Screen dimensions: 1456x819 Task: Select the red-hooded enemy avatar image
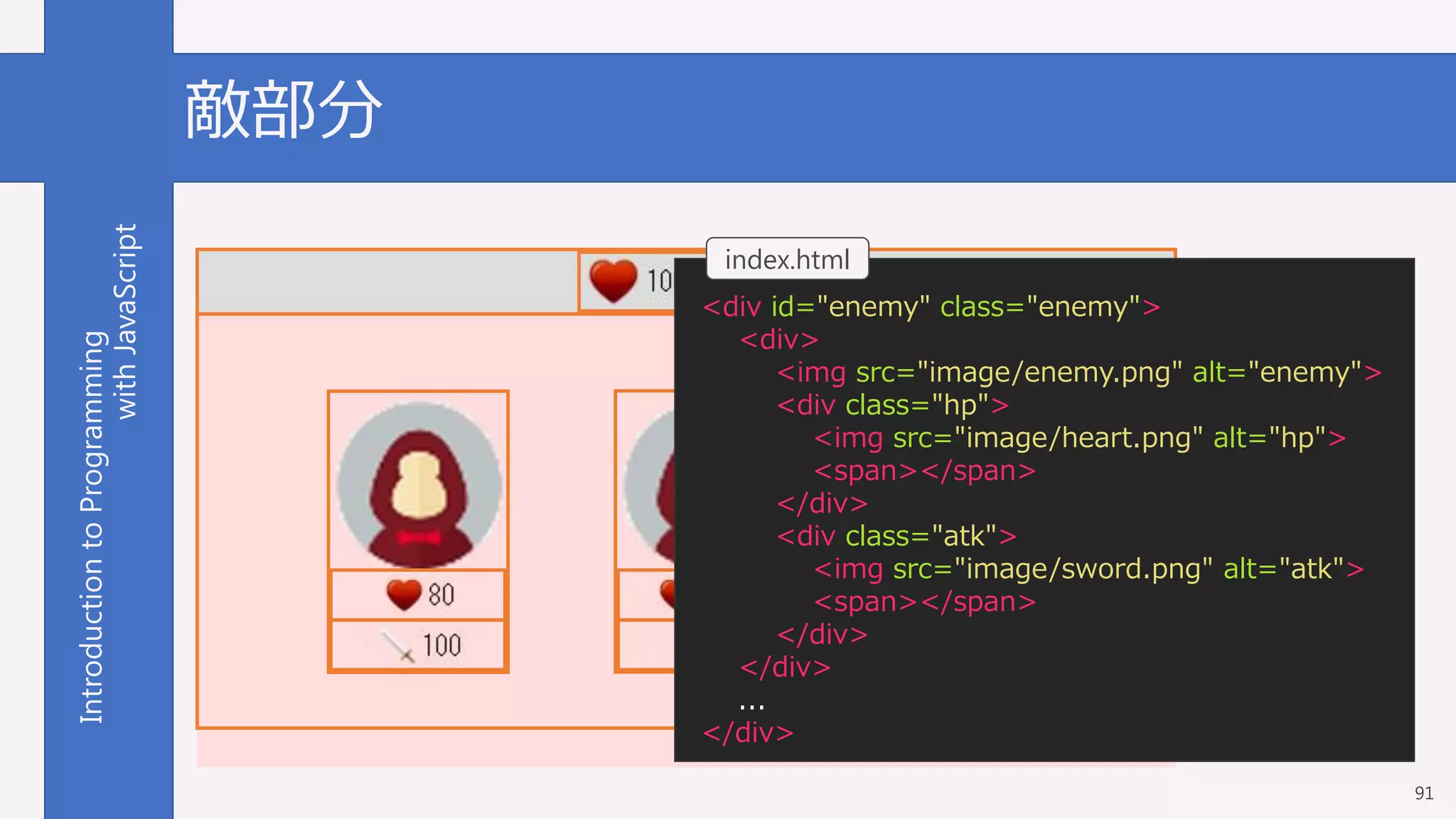pos(419,484)
